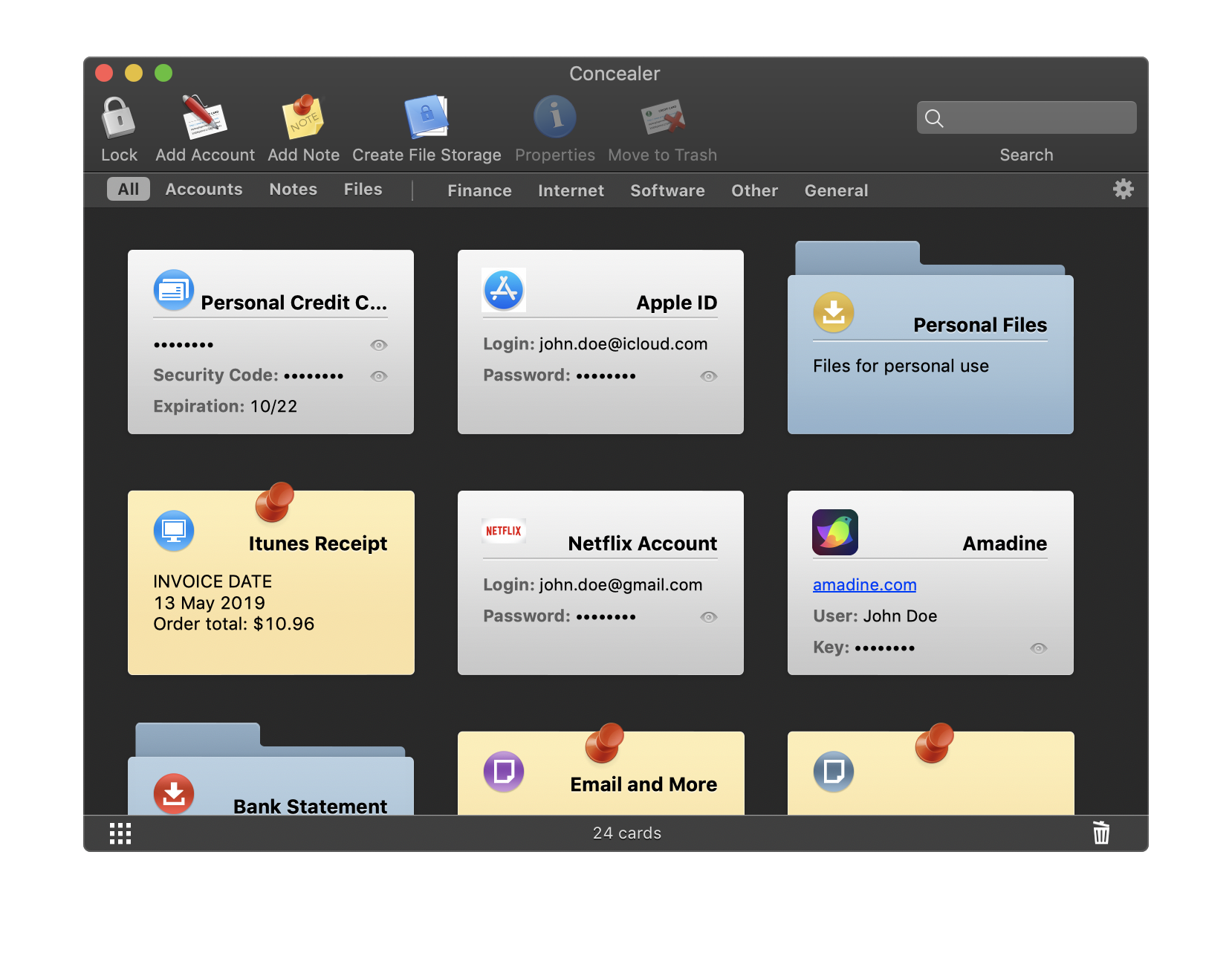Click the Lock label in toolbar

tap(119, 155)
